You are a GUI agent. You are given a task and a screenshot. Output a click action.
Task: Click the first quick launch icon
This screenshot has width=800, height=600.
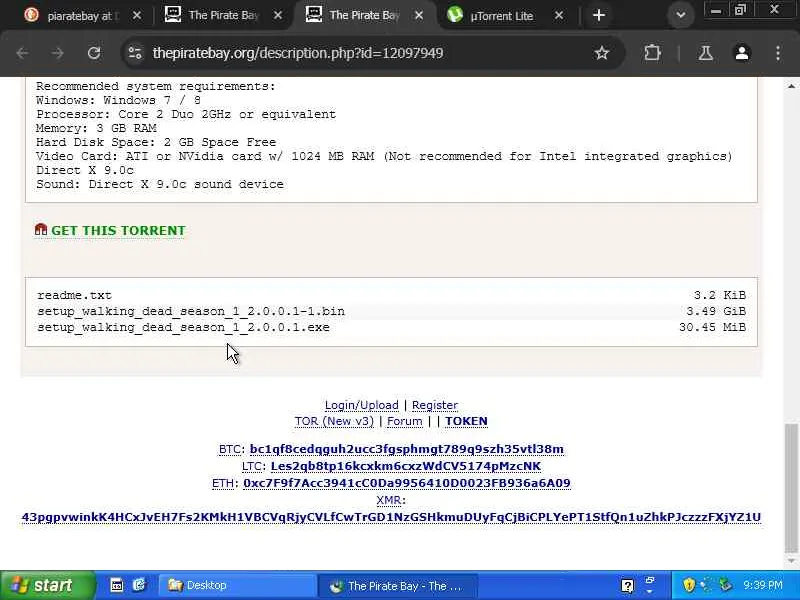point(116,585)
